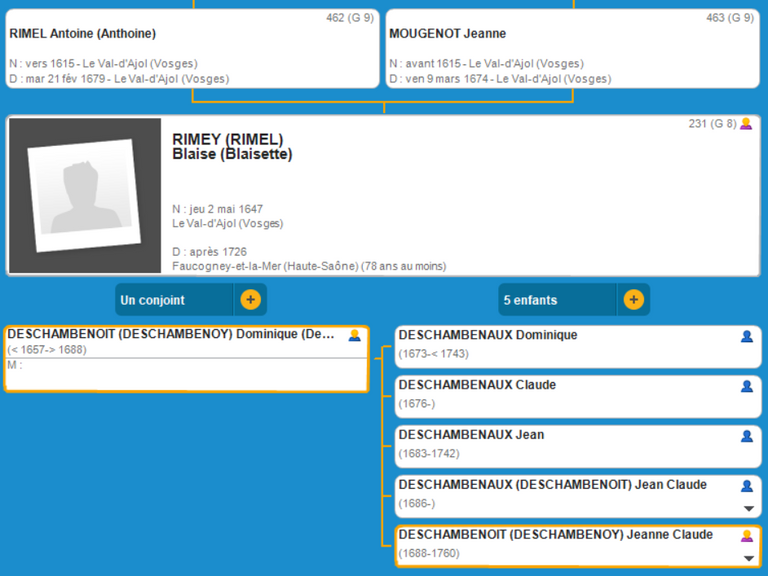
Task: Click the RIMEY (RIMEL) Blaise name heading
Action: 232,147
